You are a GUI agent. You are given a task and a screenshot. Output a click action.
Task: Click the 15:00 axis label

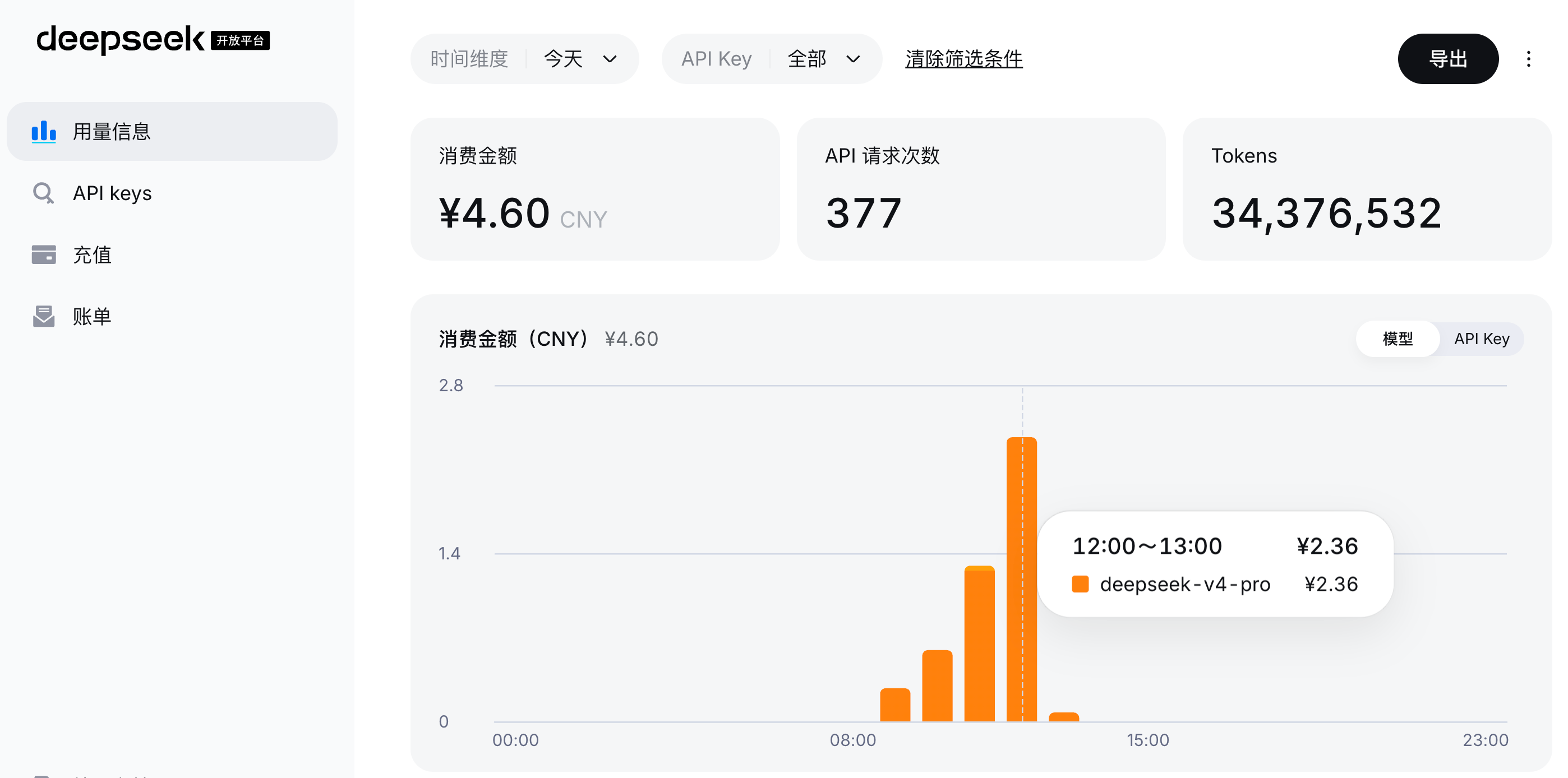coord(1147,740)
